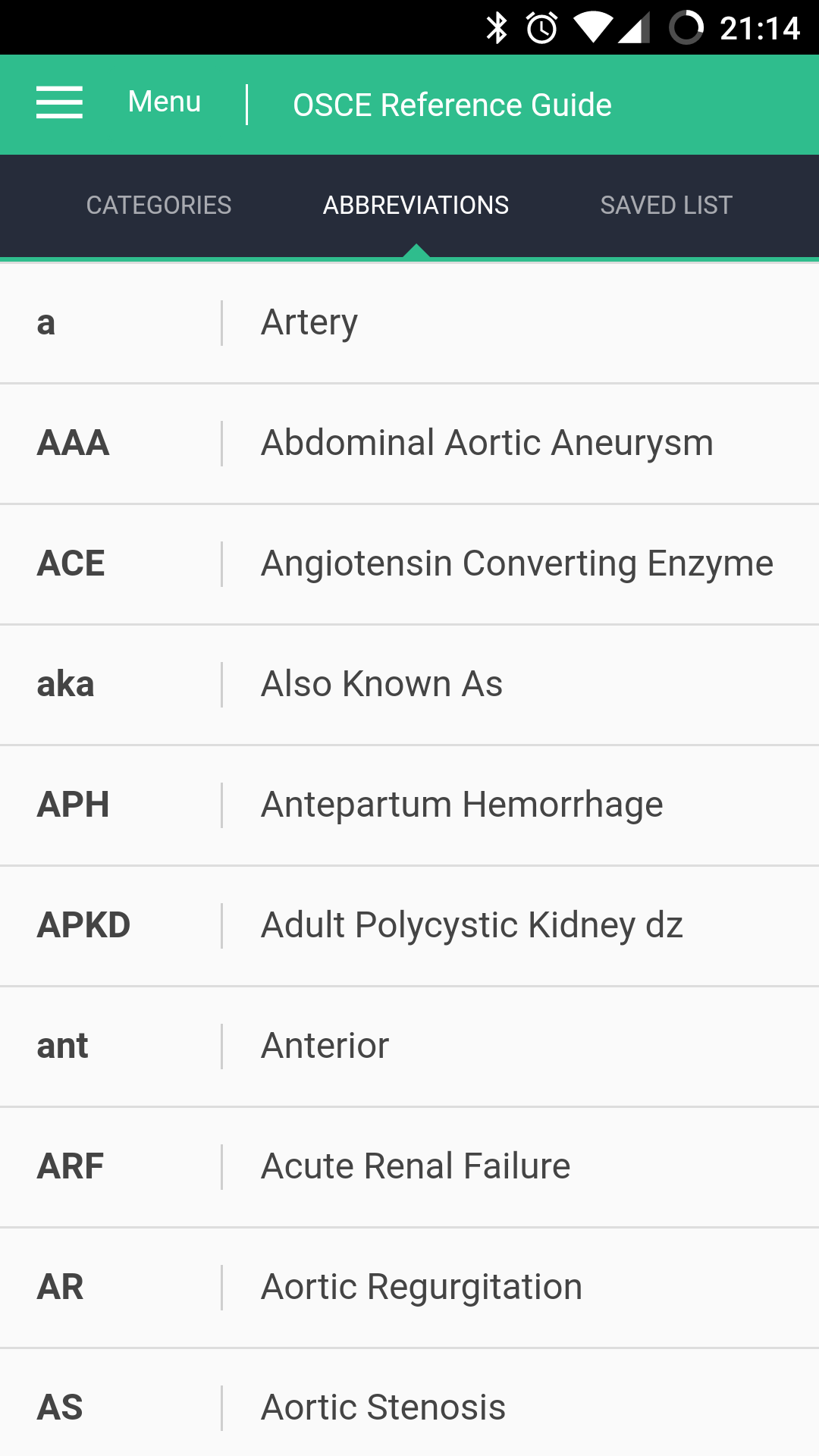Open the AR Aortic Regurgitation entry
819x1456 pixels.
409,1288
